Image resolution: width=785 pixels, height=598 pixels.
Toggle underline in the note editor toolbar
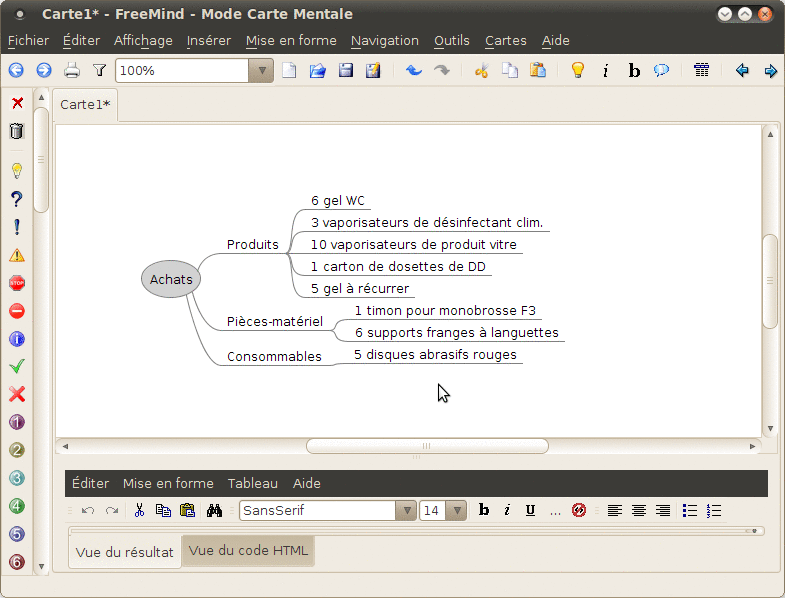[x=530, y=510]
